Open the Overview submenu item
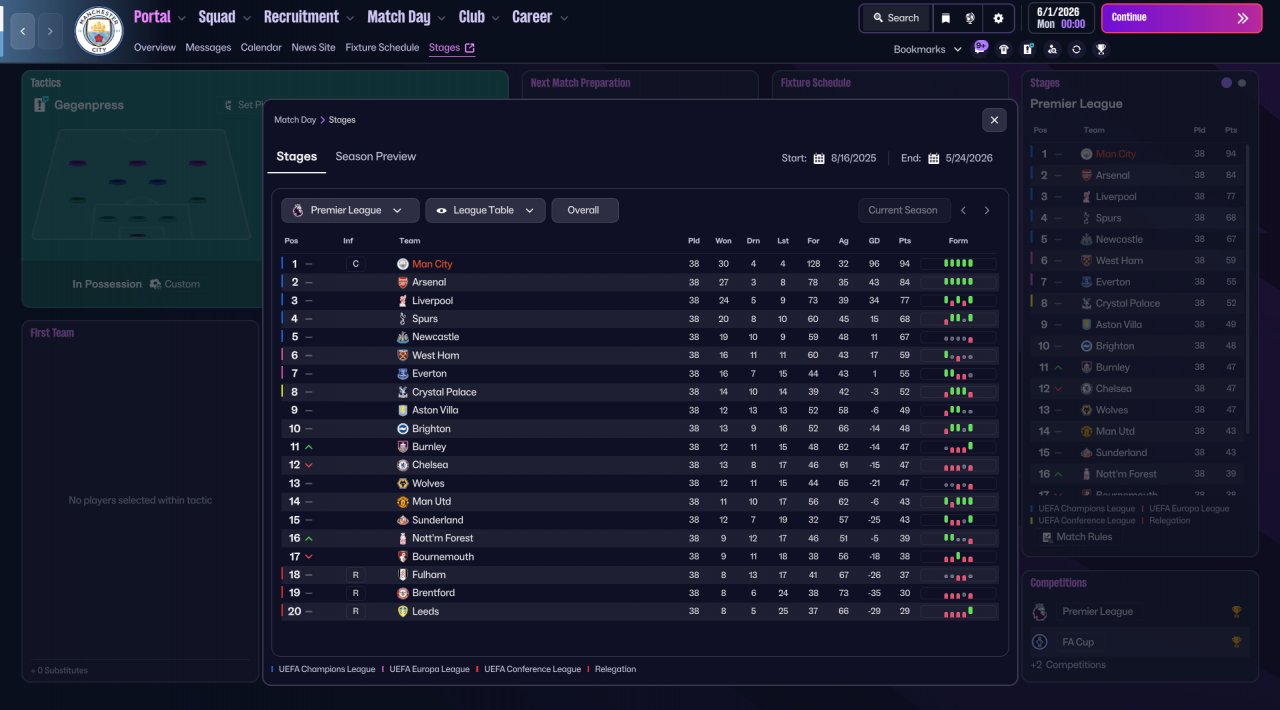 coord(155,47)
